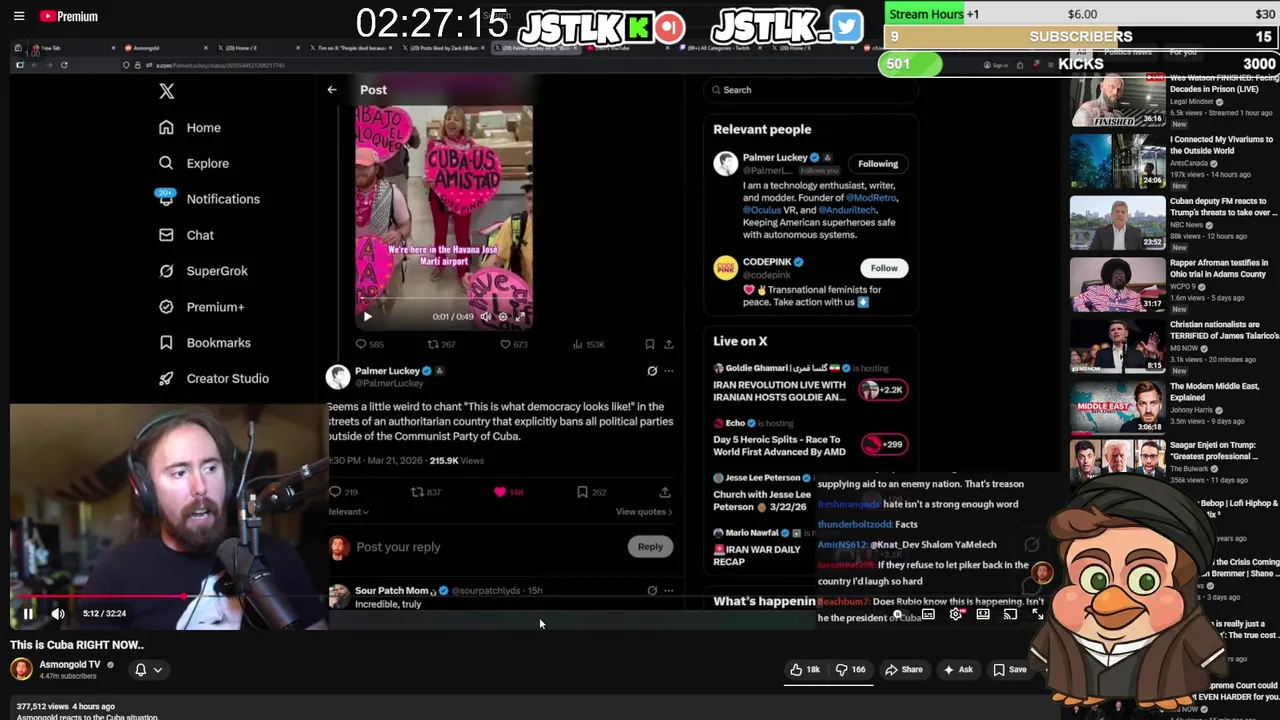This screenshot has width=1280, height=720.
Task: Like the YouTube video with 18k likes
Action: [805, 670]
